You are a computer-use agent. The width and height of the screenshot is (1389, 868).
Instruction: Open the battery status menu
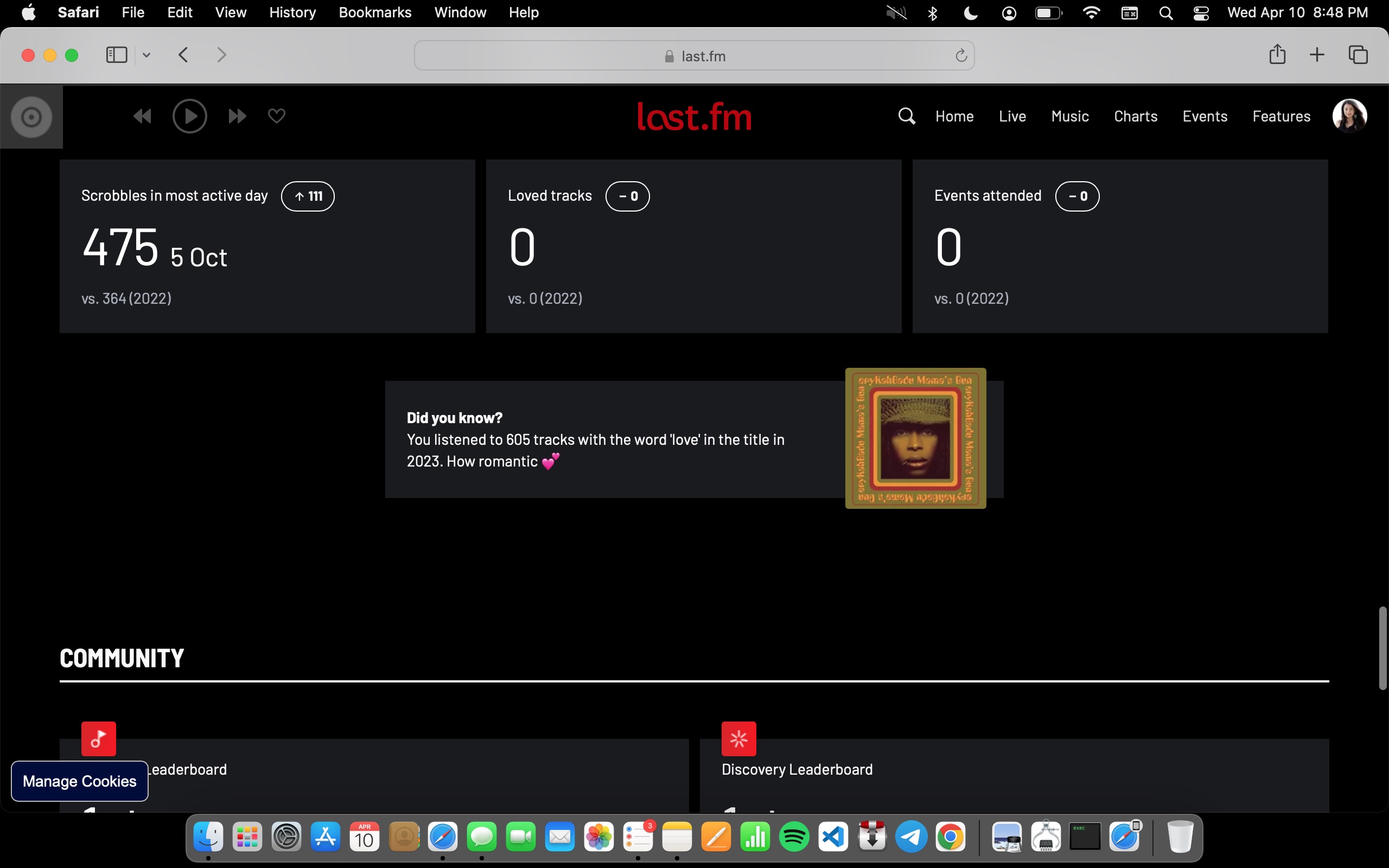[1049, 12]
